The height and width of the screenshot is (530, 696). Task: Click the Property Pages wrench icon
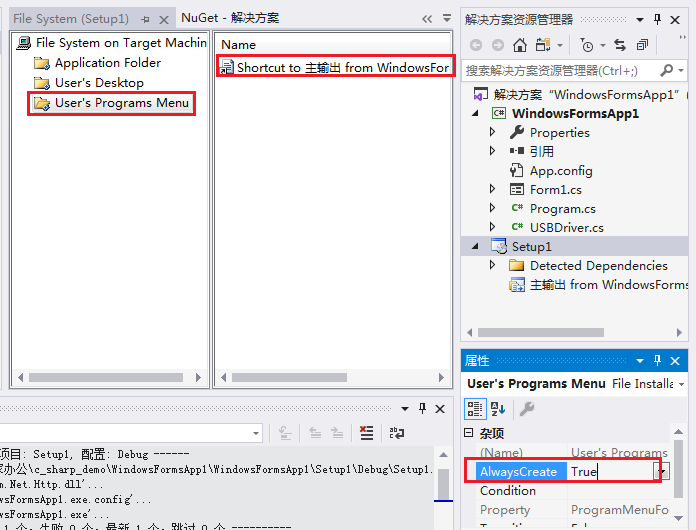click(527, 409)
